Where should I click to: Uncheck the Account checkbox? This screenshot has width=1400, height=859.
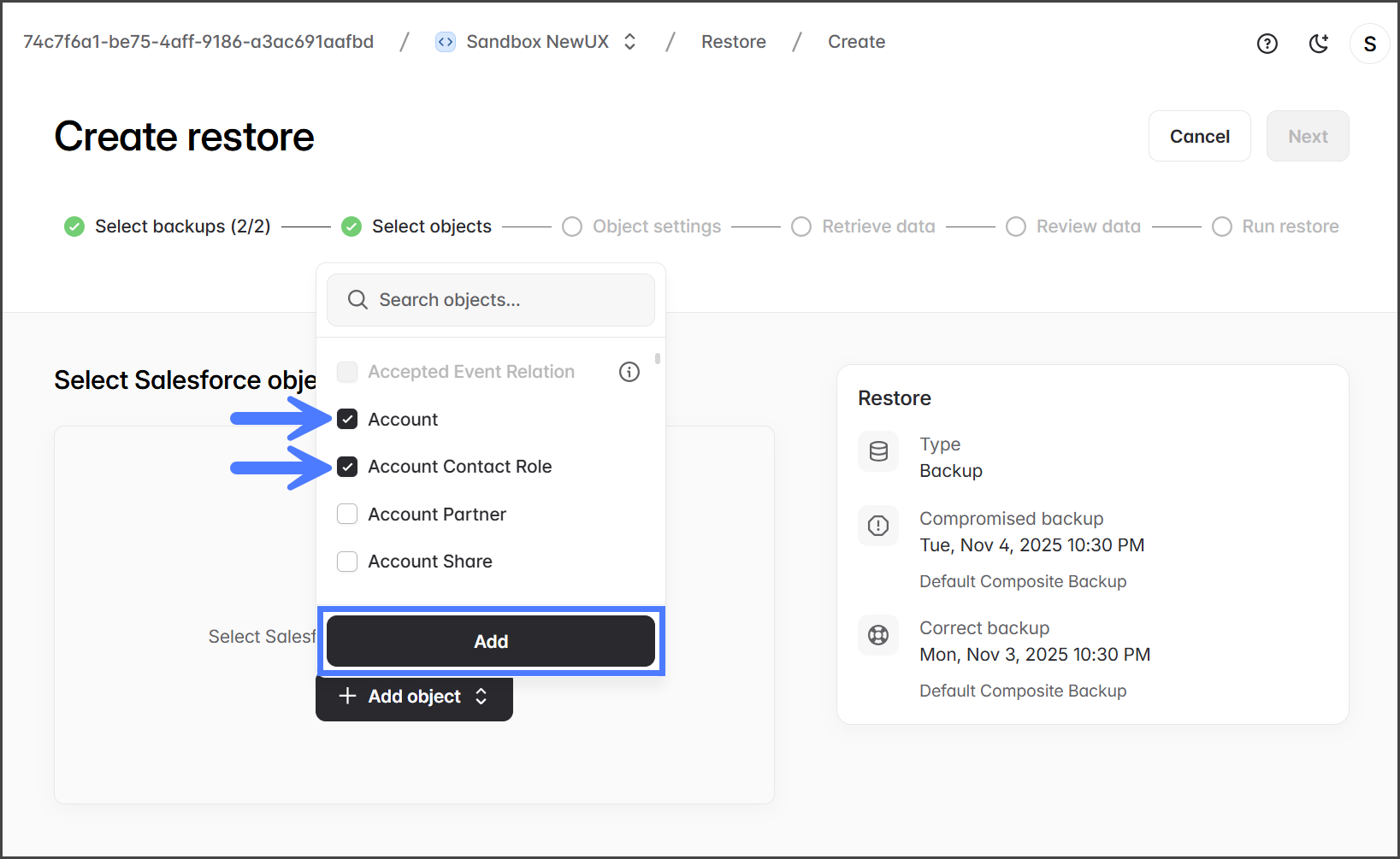click(x=347, y=419)
